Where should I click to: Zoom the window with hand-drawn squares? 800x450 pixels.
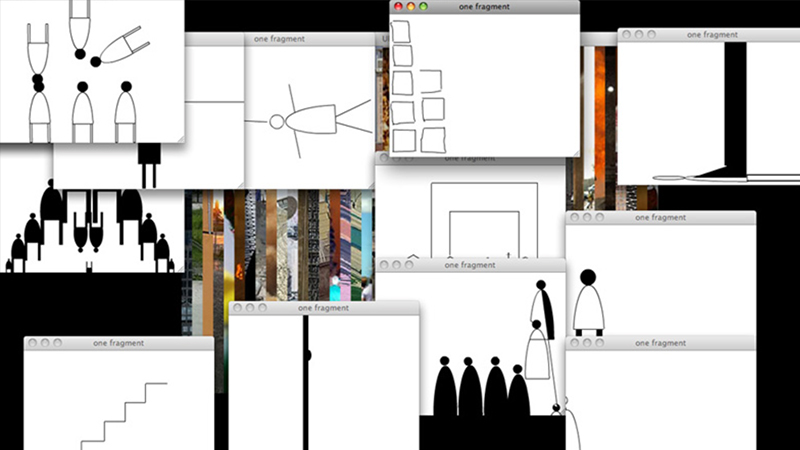(423, 7)
